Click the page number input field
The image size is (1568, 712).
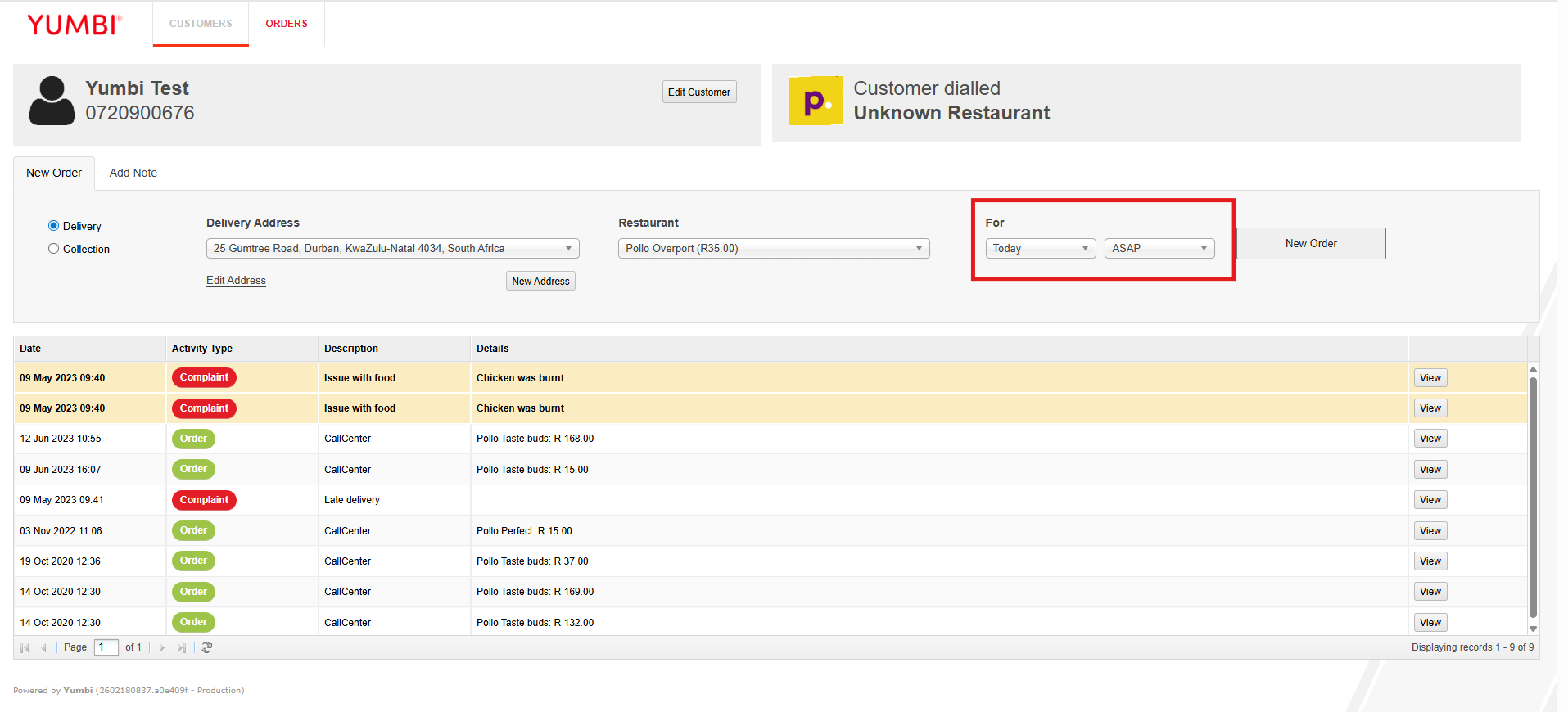click(x=106, y=647)
